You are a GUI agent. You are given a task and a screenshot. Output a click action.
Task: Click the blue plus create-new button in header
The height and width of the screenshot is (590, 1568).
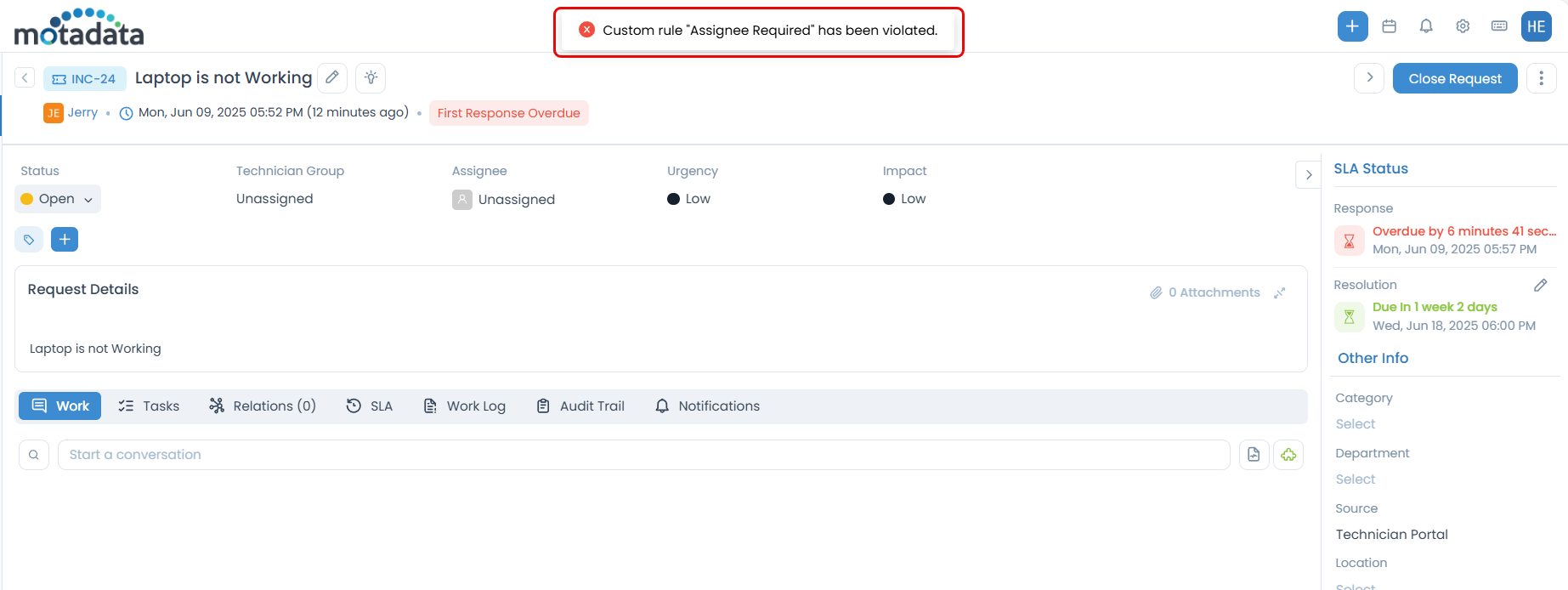(1352, 26)
